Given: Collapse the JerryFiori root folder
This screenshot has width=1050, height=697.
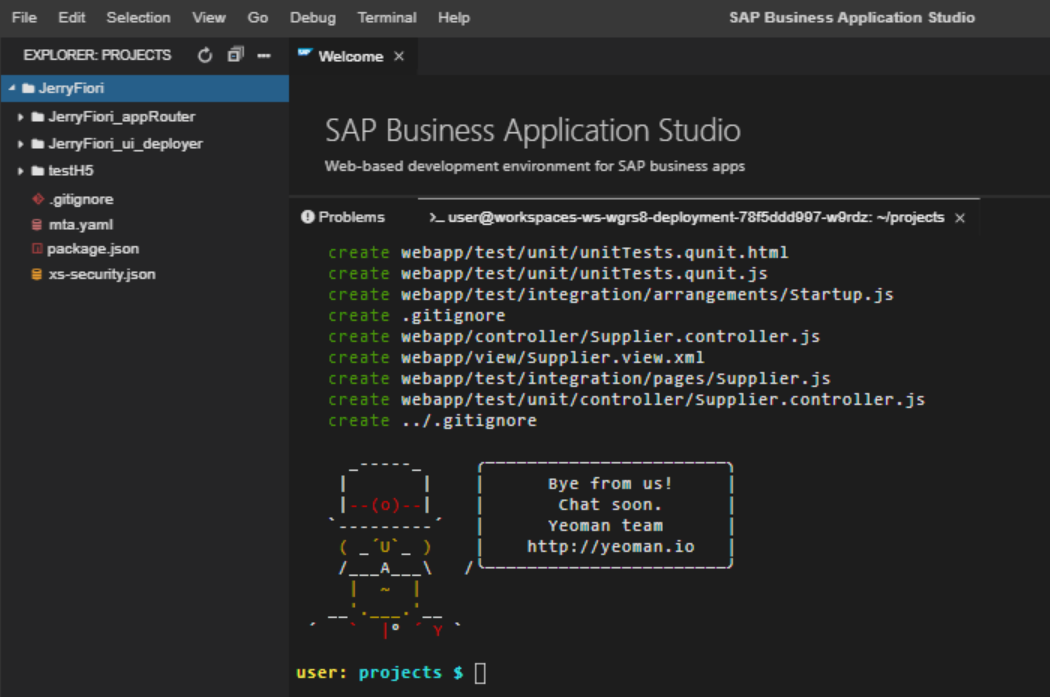Looking at the screenshot, I should tap(12, 88).
